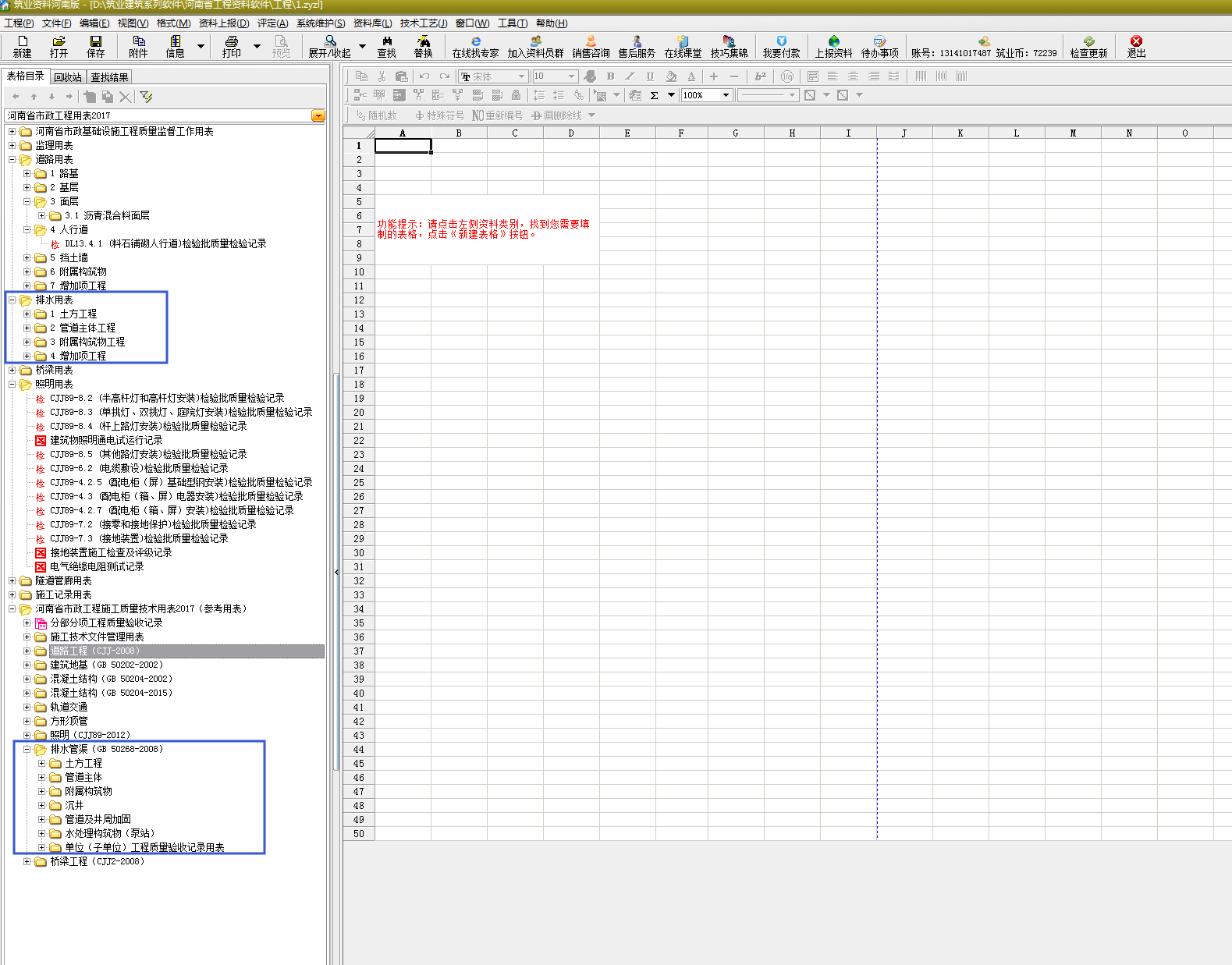Click the 我要付款 payment icon
Image resolution: width=1232 pixels, height=965 pixels.
(781, 46)
